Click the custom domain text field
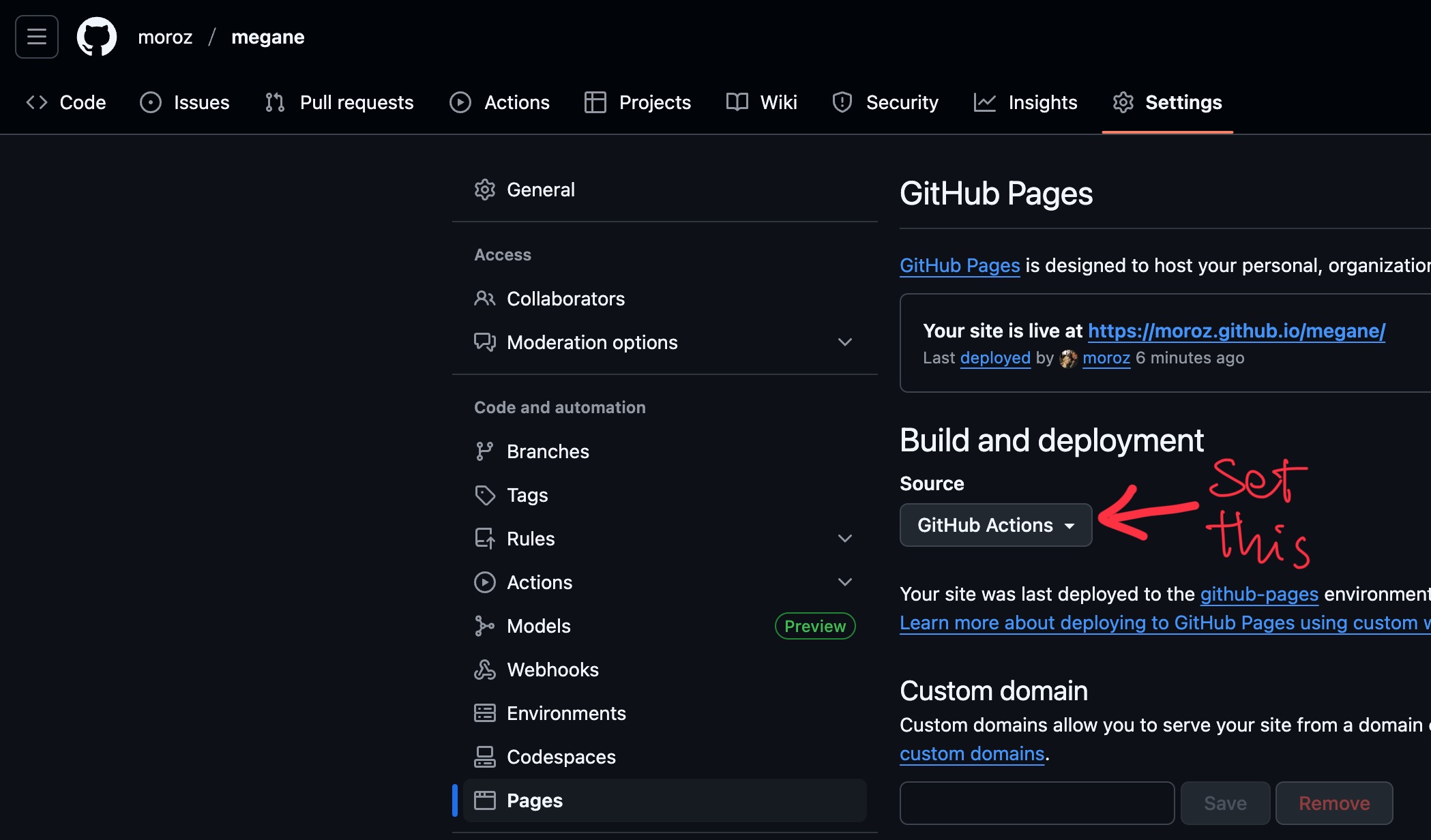1431x840 pixels. pos(1036,803)
